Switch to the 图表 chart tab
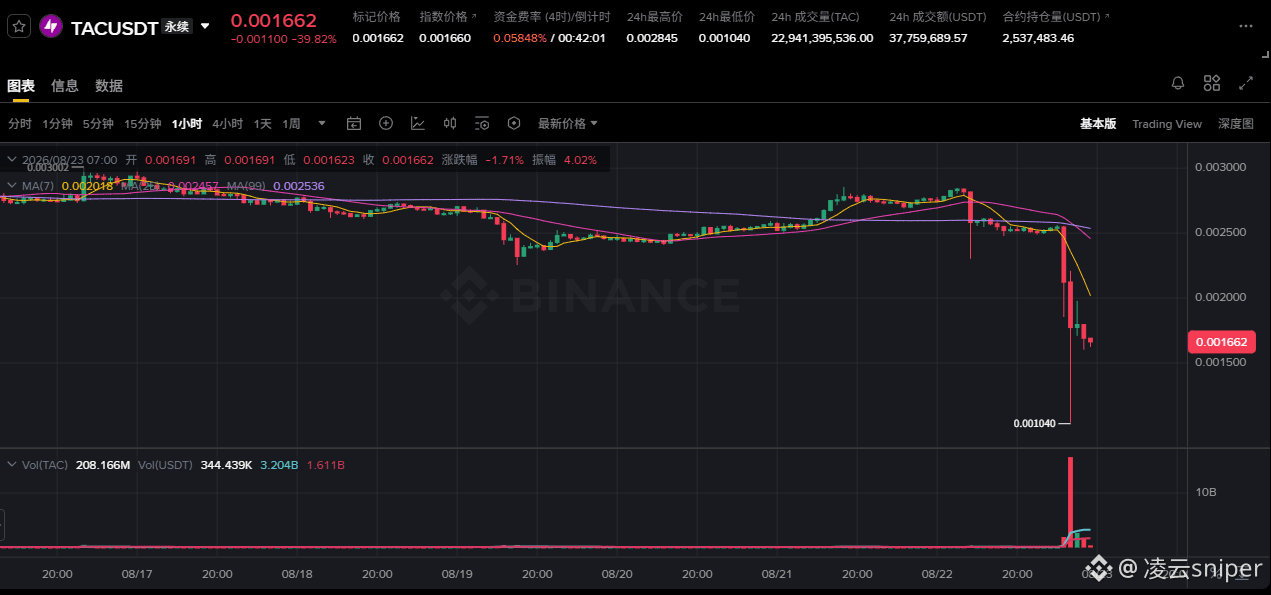Viewport: 1271px width, 595px height. (21, 86)
